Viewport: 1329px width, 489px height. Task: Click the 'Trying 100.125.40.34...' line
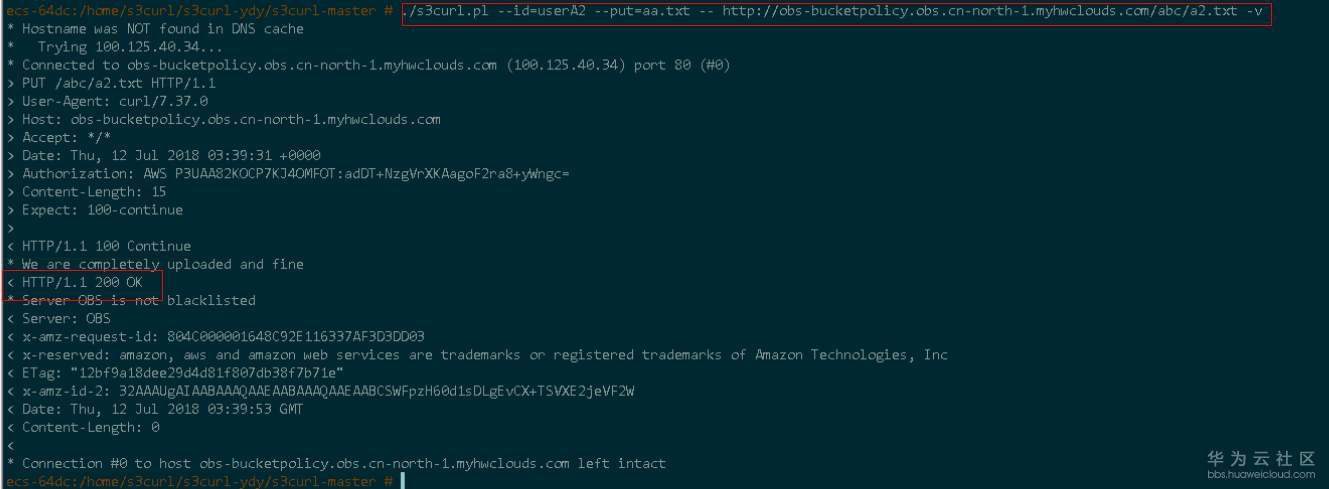click(116, 47)
